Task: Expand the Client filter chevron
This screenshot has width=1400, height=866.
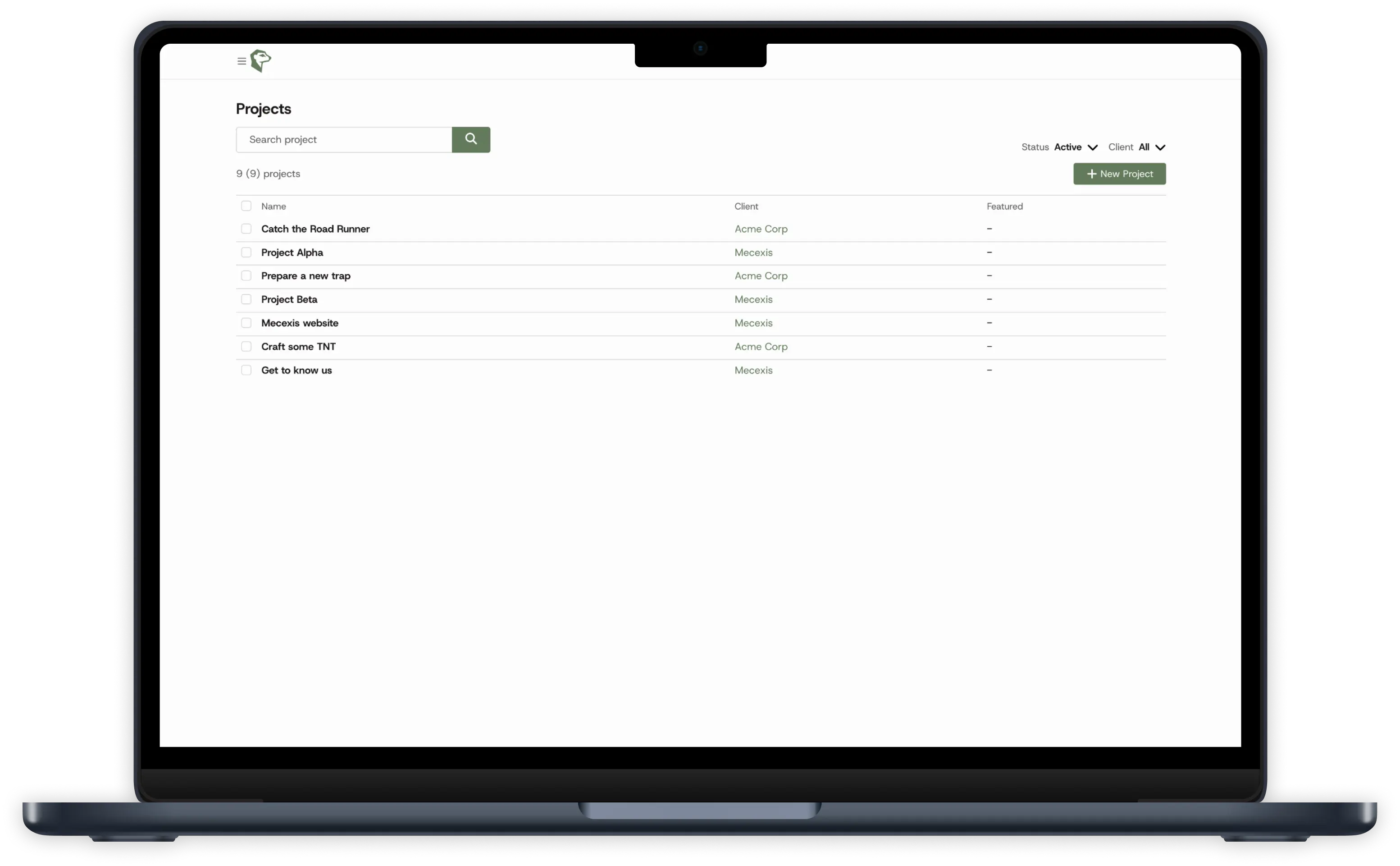Action: pos(1160,148)
